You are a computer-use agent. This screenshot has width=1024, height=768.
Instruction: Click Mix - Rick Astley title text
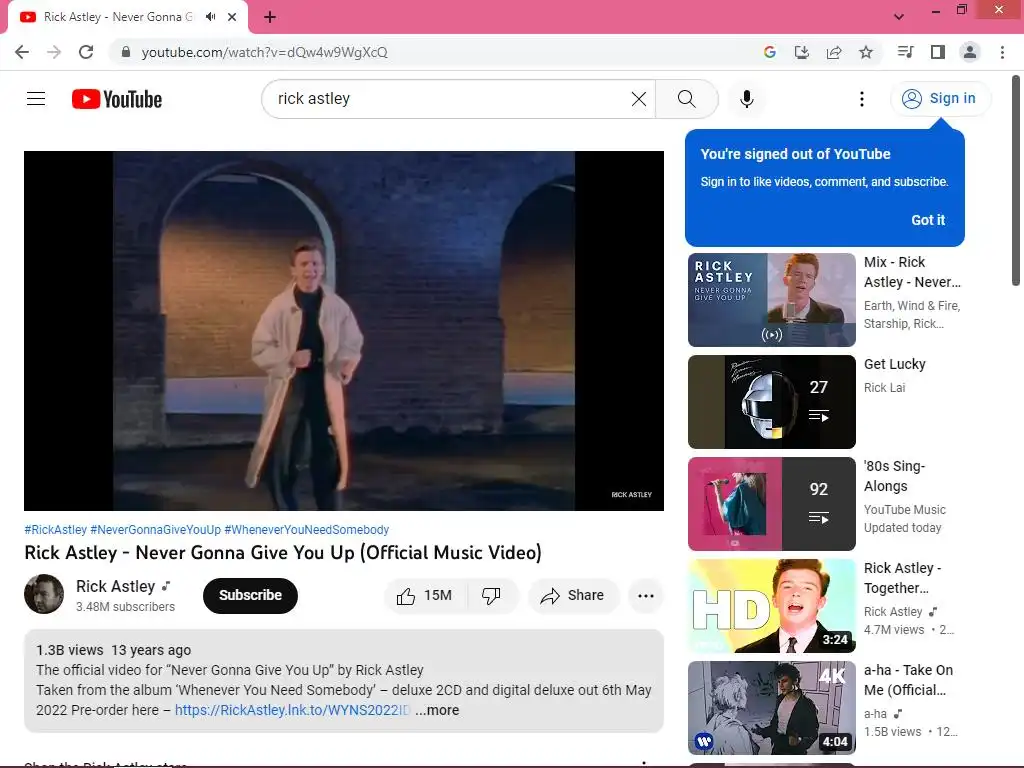pyautogui.click(x=912, y=272)
